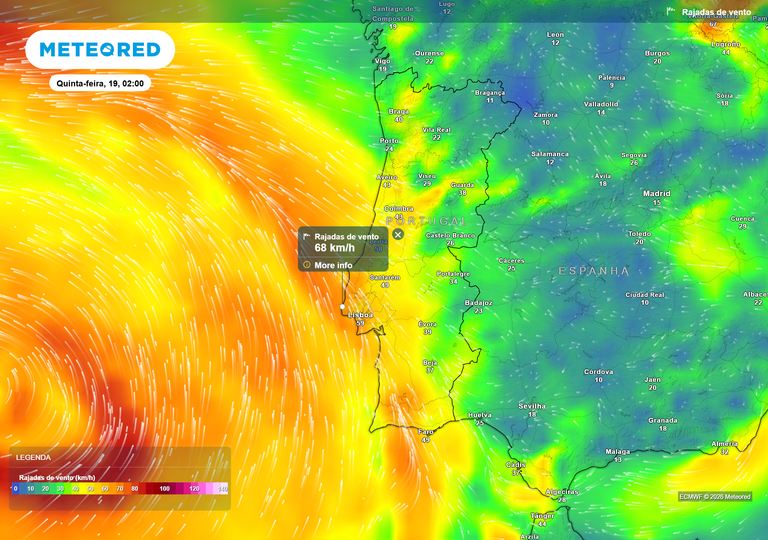The height and width of the screenshot is (540, 768).
Task: Click the wind flag icon in the top bar
Action: (x=672, y=12)
